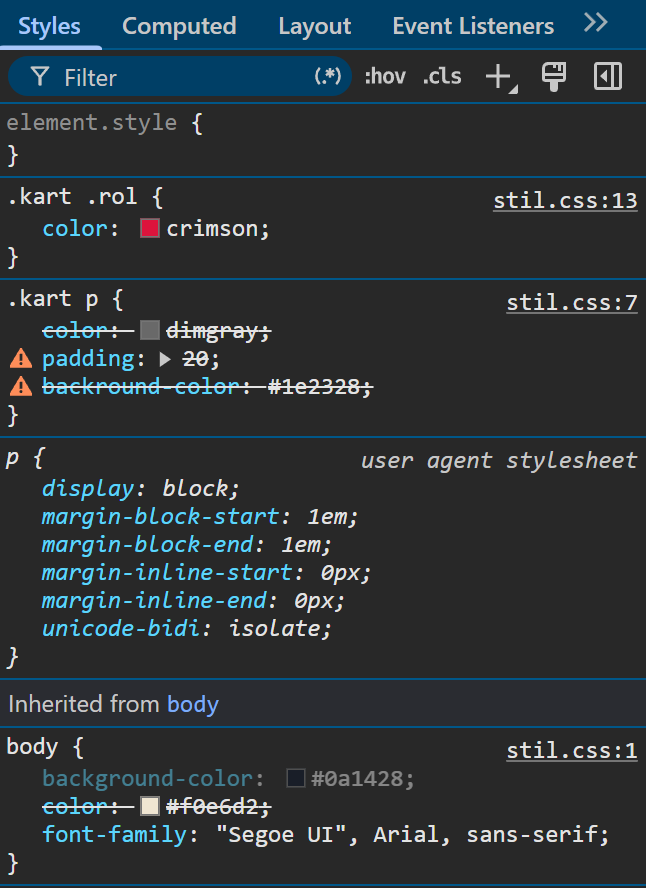Select the .kart .rol selector
The image size is (646, 888).
click(x=72, y=197)
